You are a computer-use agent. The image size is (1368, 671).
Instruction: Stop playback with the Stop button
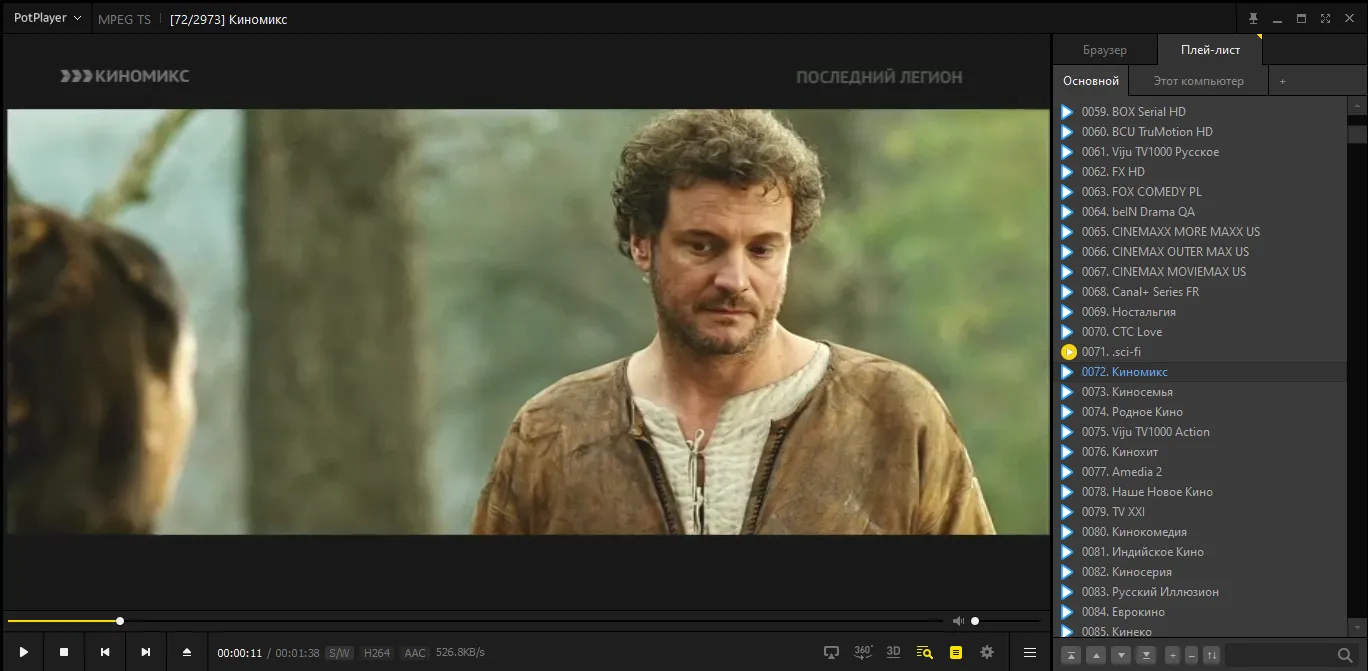64,652
